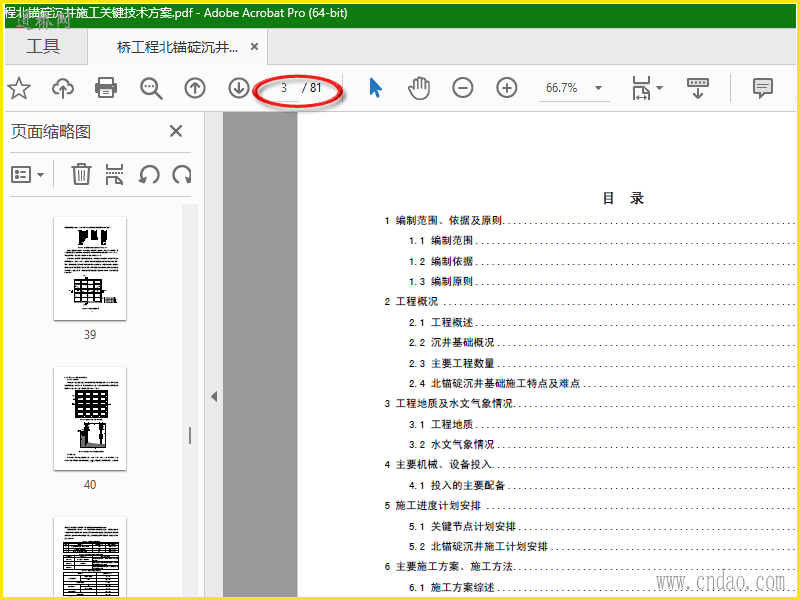Viewport: 800px width, 600px height.
Task: Add bookmark with the star icon
Action: point(19,88)
